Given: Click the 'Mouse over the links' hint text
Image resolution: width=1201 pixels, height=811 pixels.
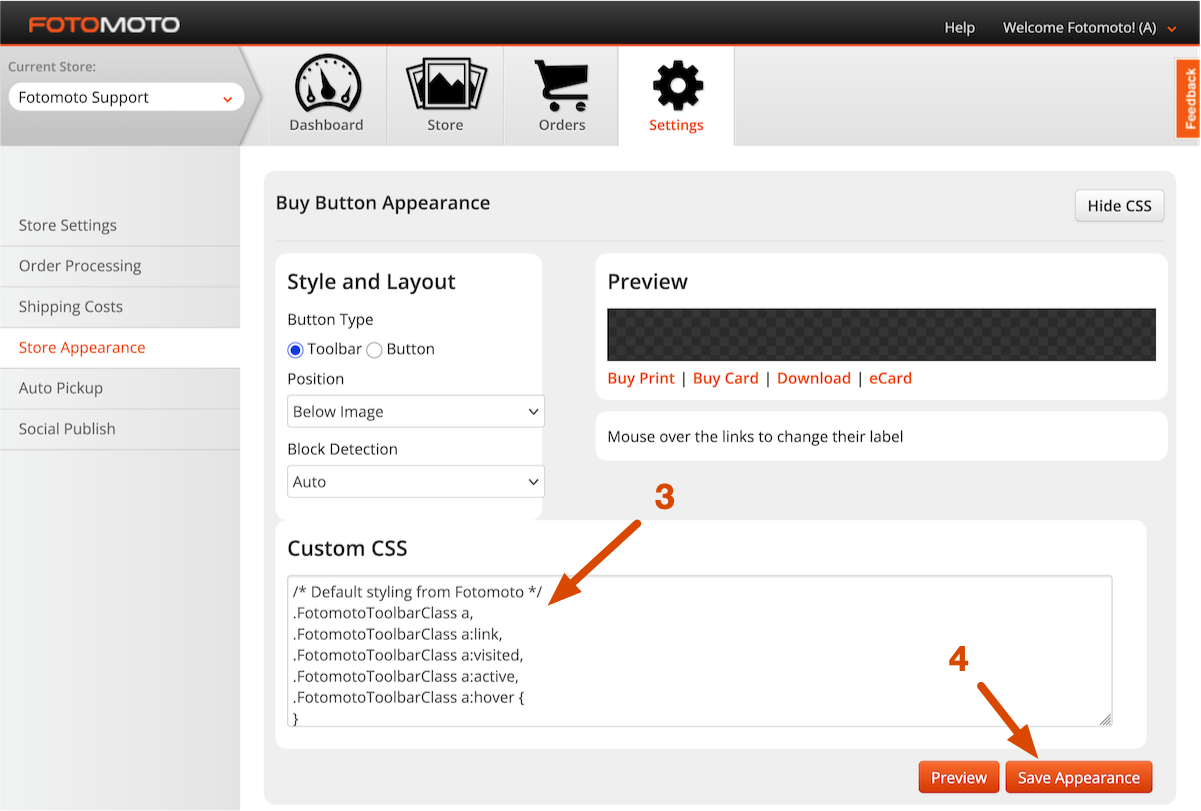Looking at the screenshot, I should tap(756, 436).
